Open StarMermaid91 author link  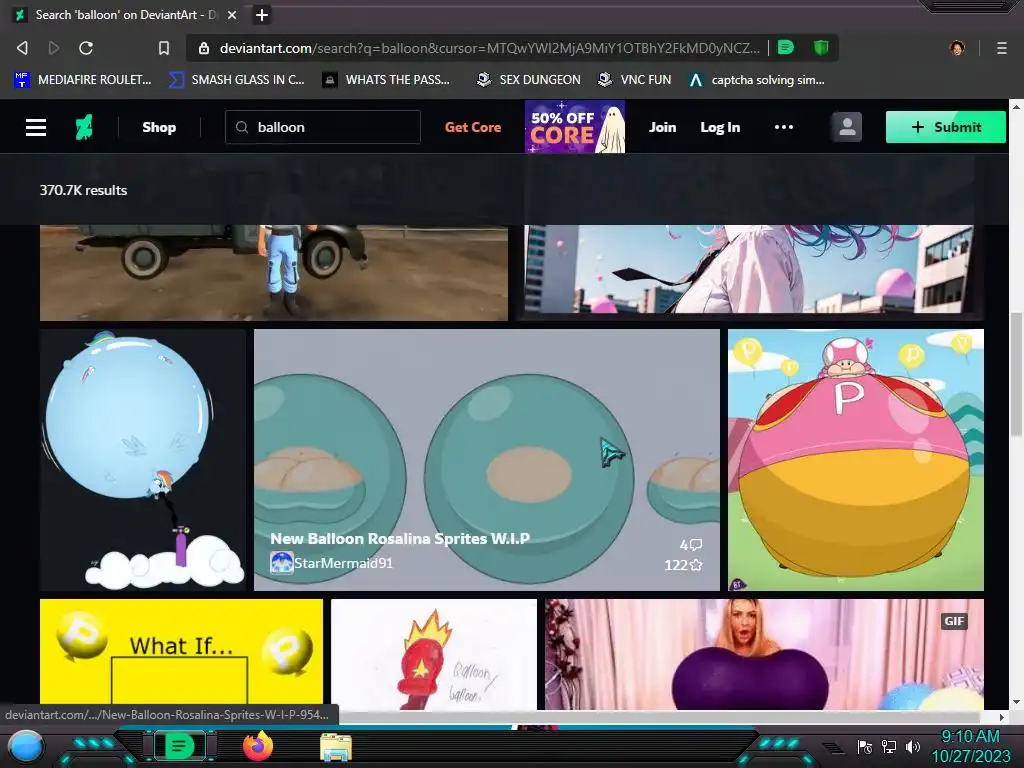[x=344, y=563]
